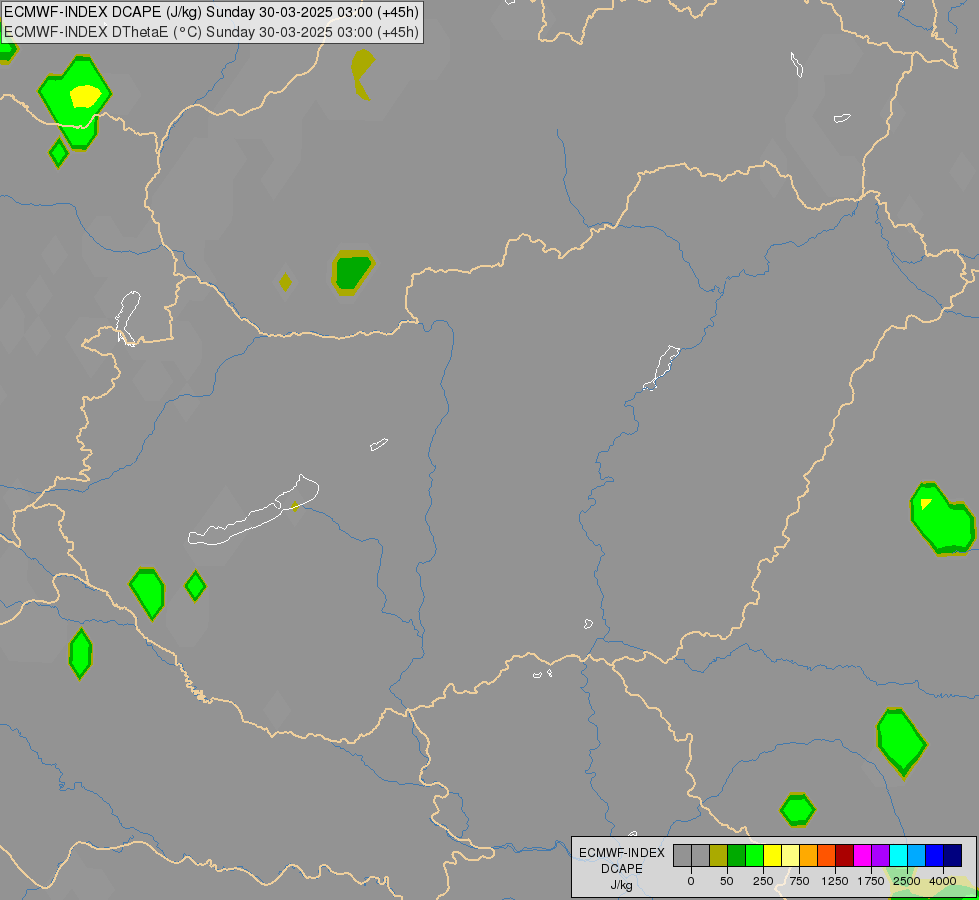Pick the pale yellow legend swatch

pyautogui.click(x=790, y=855)
